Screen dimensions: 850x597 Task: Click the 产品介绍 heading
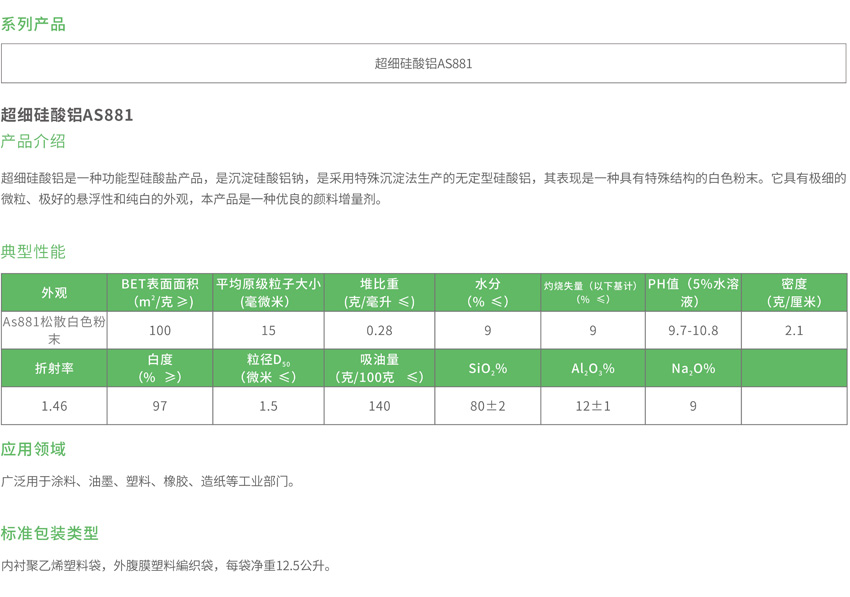(x=33, y=141)
